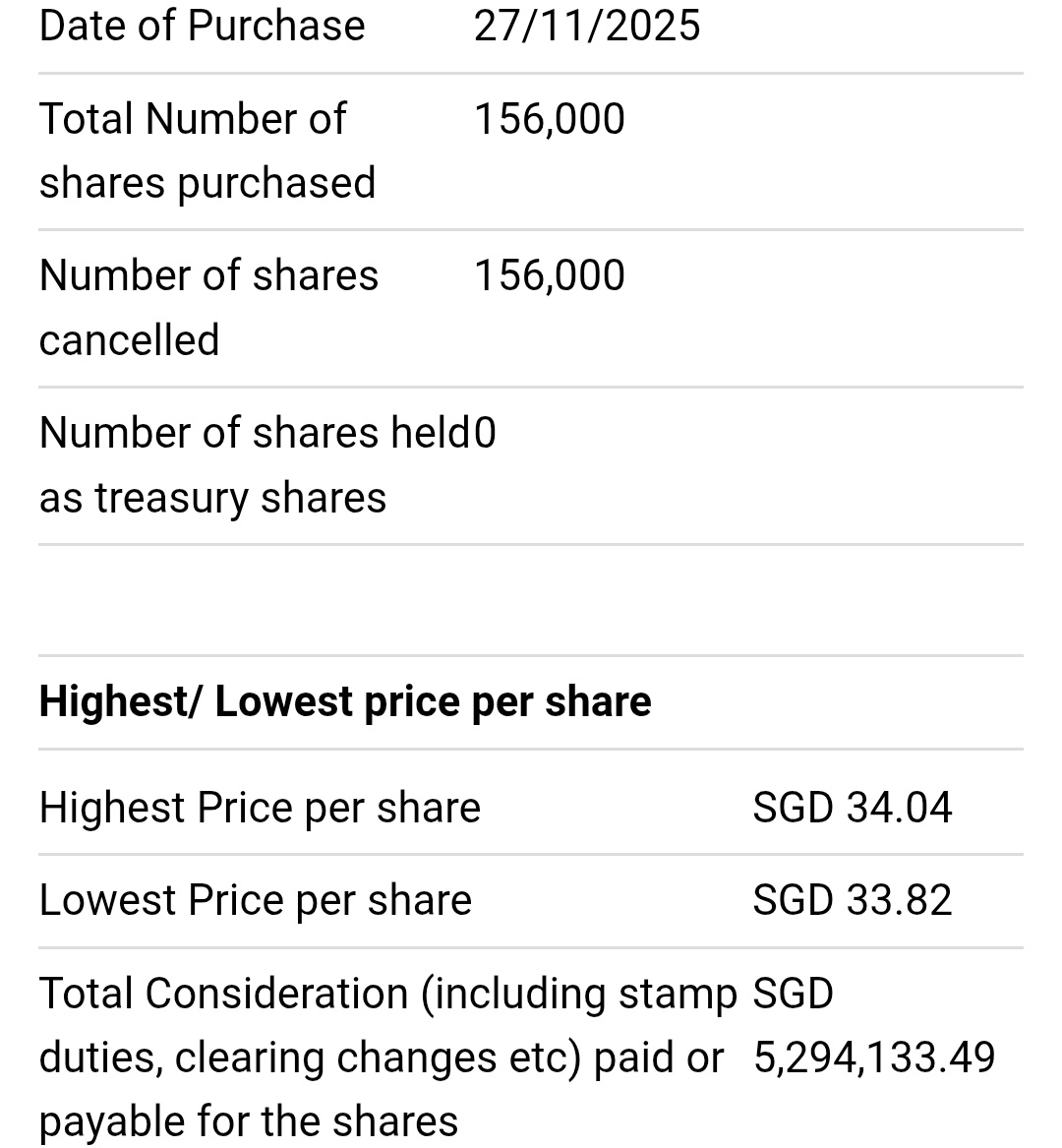Click the Total Consideration description text
The image size is (1062, 1148).
click(387, 1057)
